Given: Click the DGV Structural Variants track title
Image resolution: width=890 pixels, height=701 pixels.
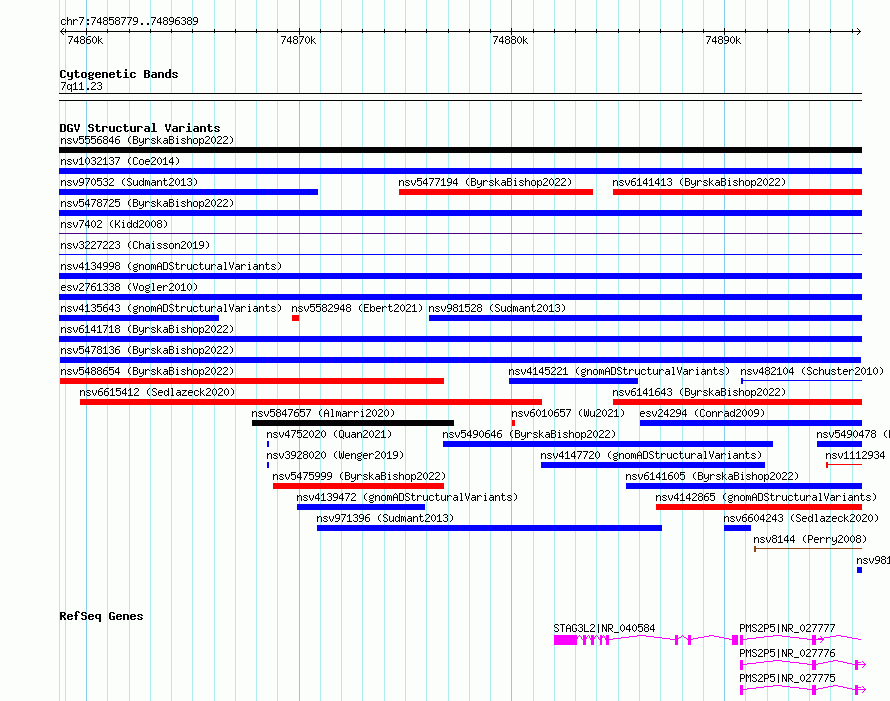Looking at the screenshot, I should click(140, 128).
